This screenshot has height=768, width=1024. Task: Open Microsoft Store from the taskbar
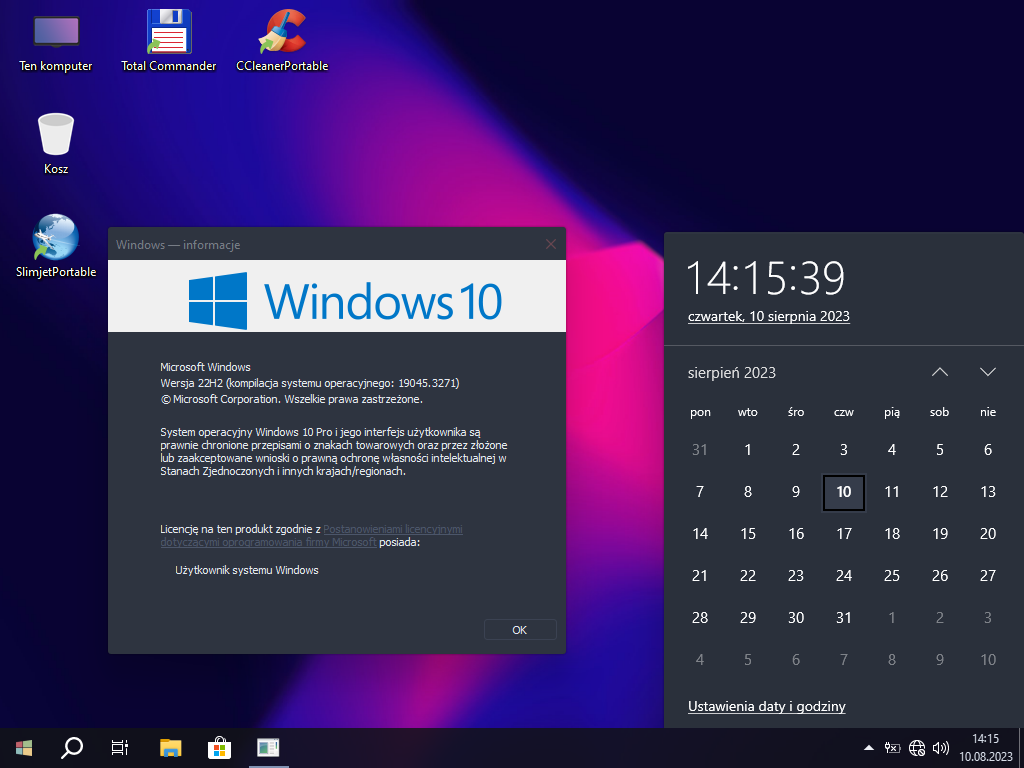219,747
